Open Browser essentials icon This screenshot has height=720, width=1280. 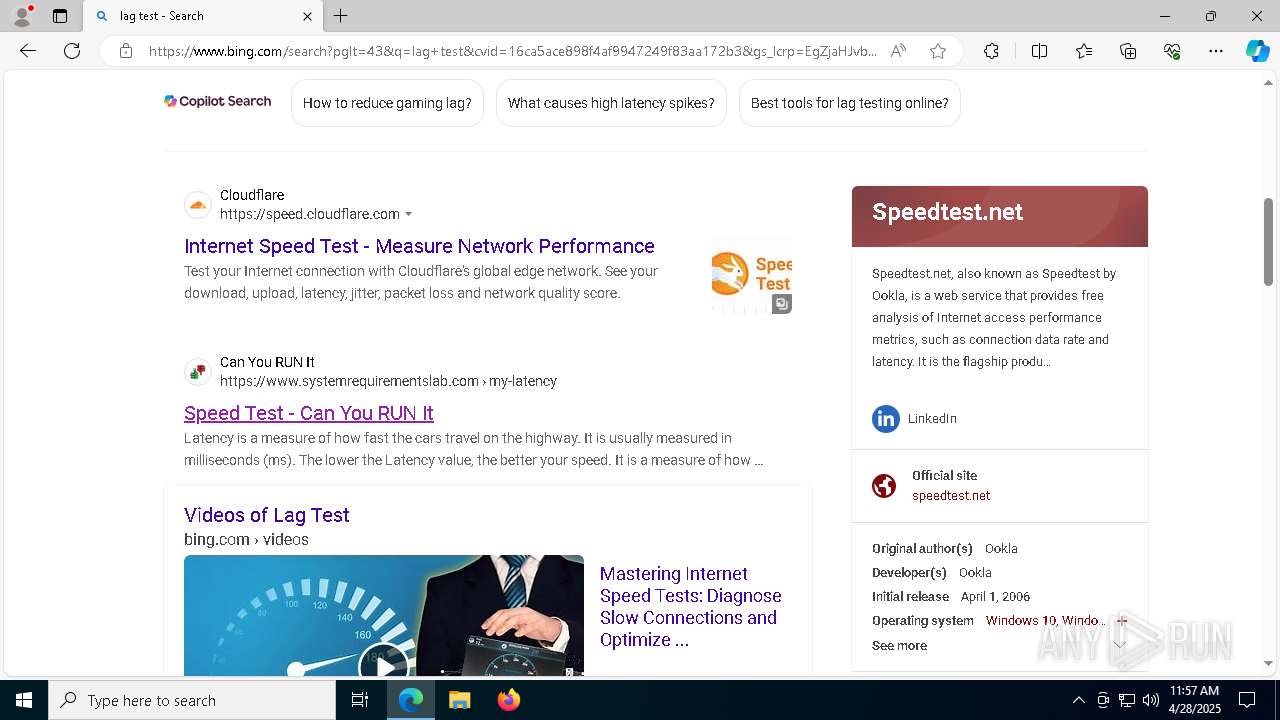point(1172,51)
